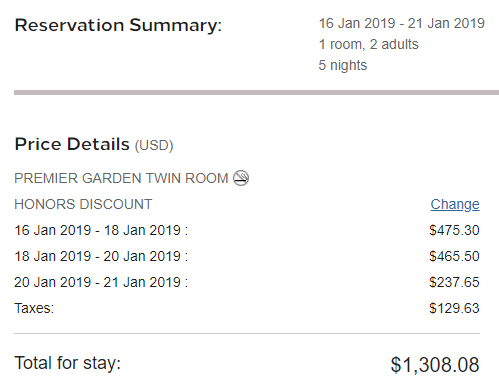This screenshot has width=499, height=387.
Task: Click the $475.30 price amount
Action: tap(454, 230)
